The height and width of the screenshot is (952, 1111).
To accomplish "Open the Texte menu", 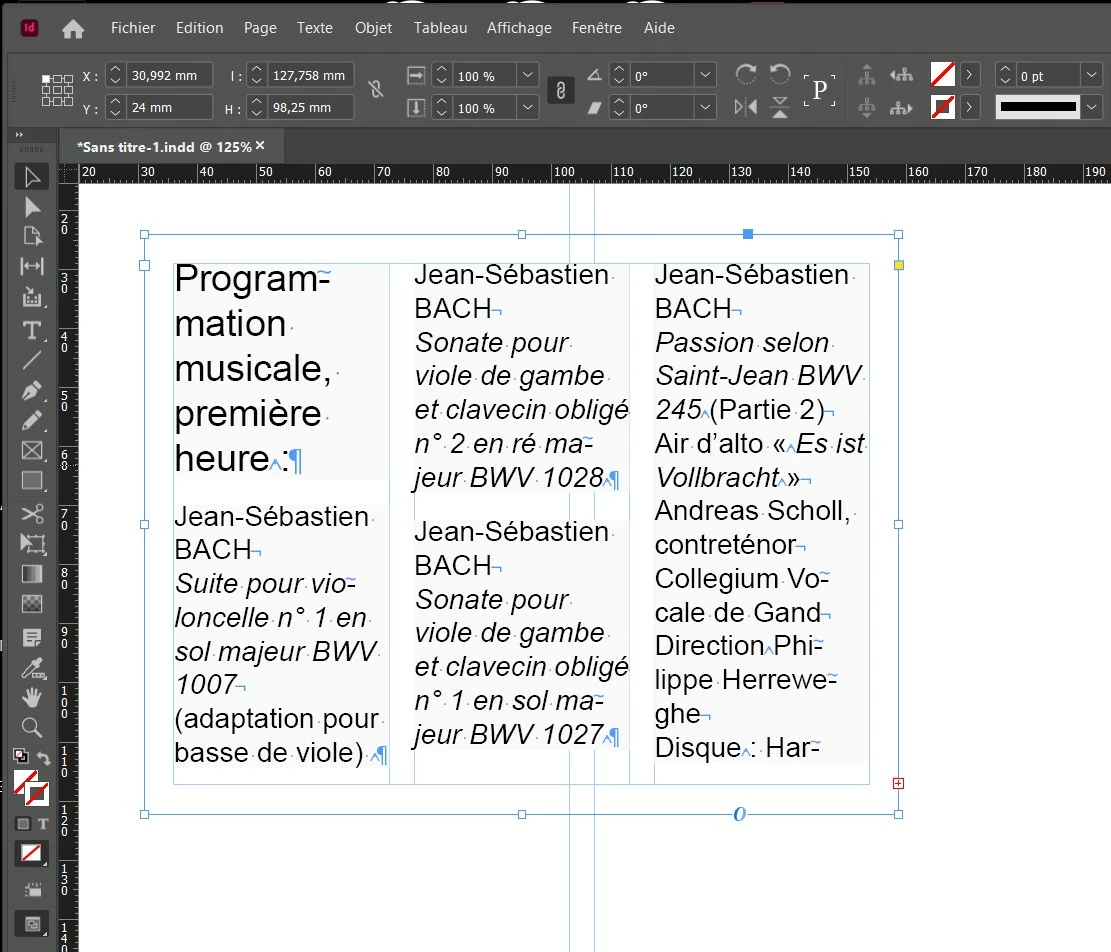I will pos(315,28).
